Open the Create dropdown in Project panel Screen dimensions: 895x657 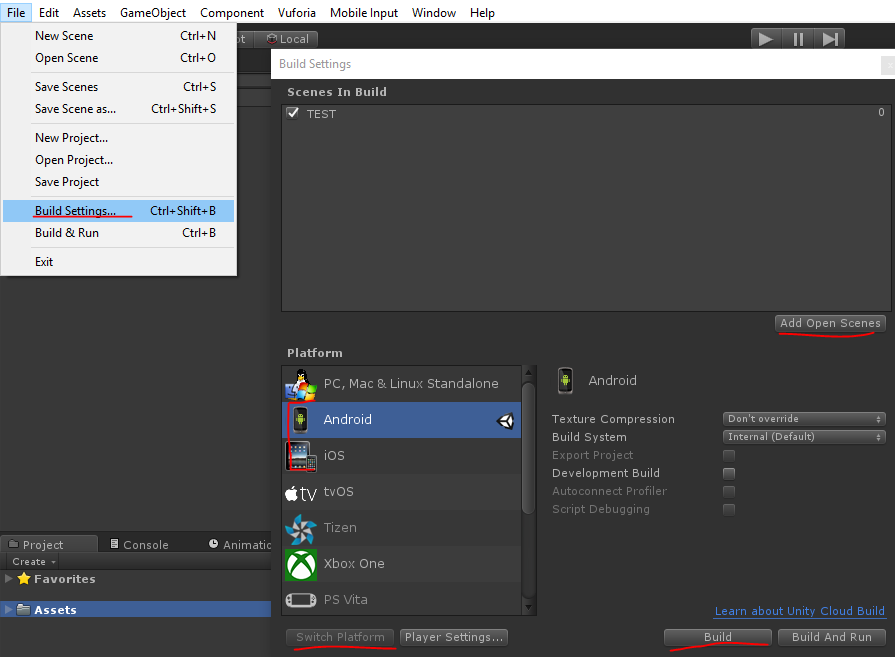(x=32, y=562)
